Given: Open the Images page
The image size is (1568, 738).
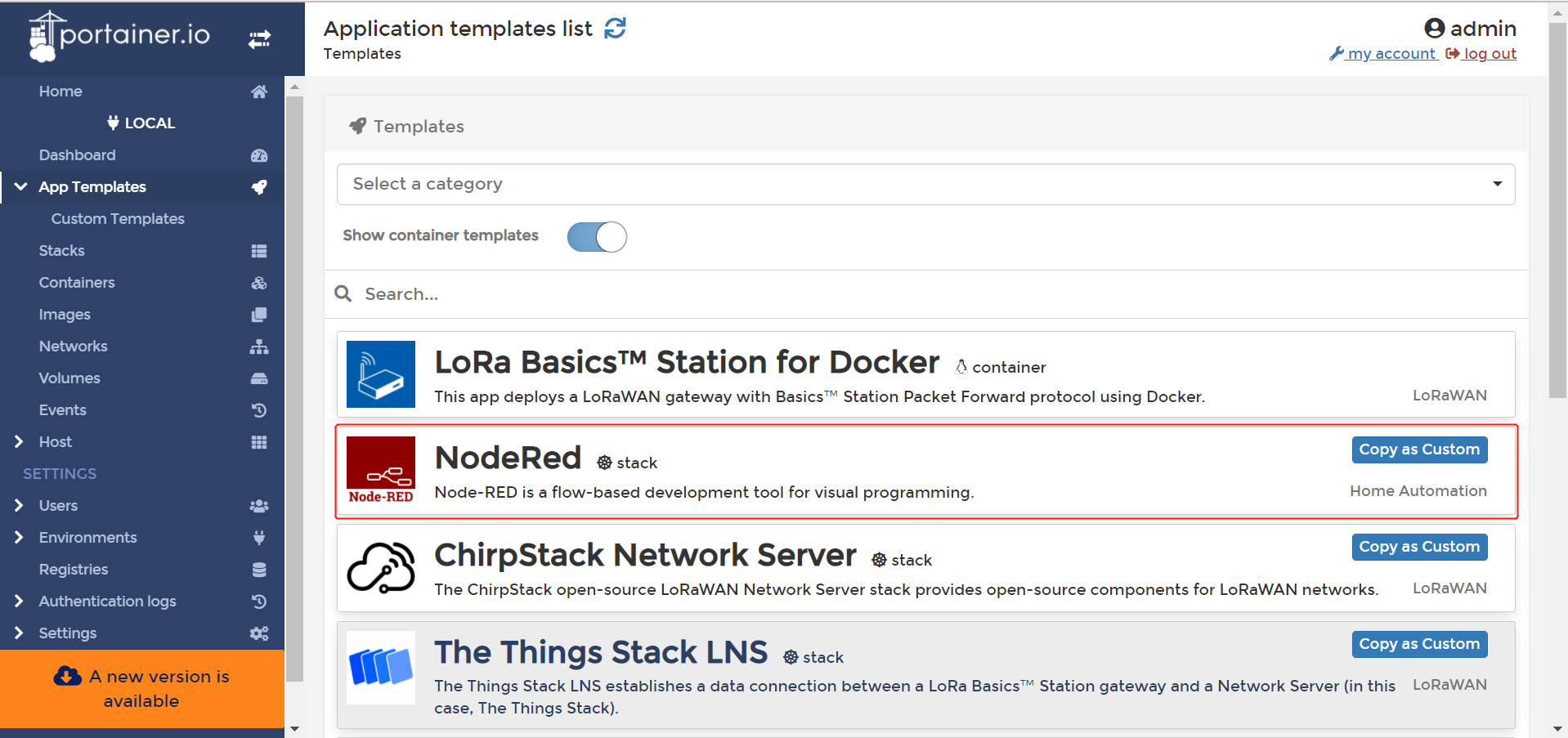Looking at the screenshot, I should click(x=65, y=315).
